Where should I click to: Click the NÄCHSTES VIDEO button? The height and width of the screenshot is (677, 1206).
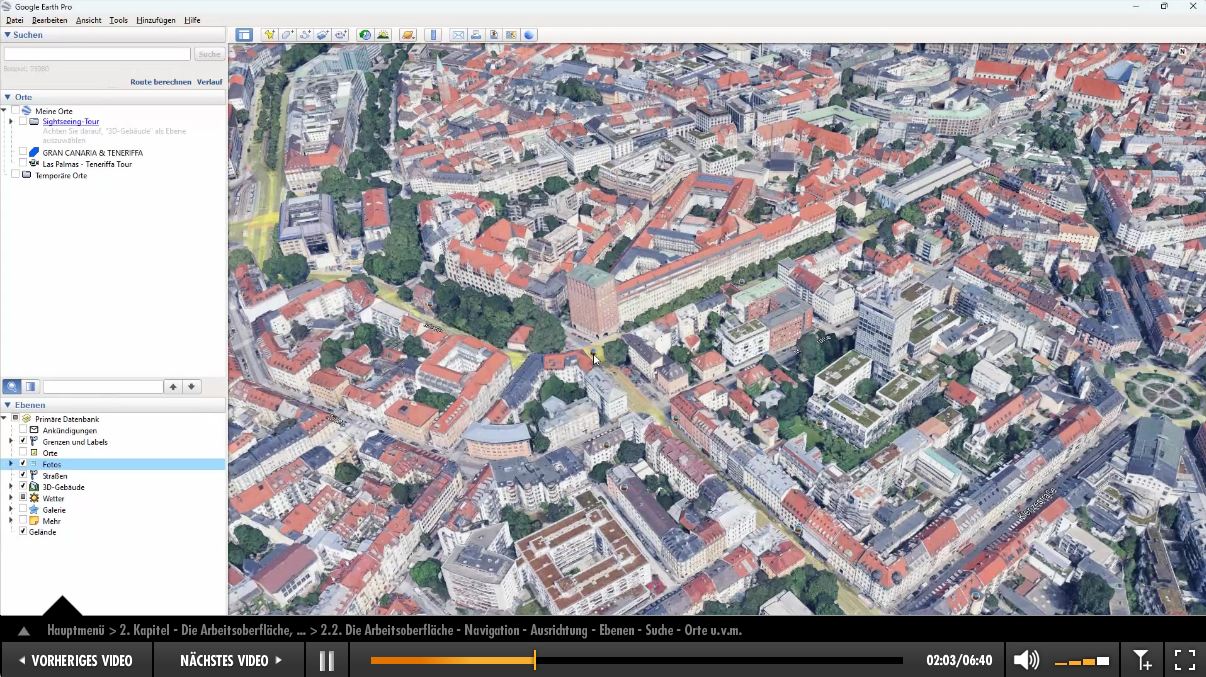point(231,660)
